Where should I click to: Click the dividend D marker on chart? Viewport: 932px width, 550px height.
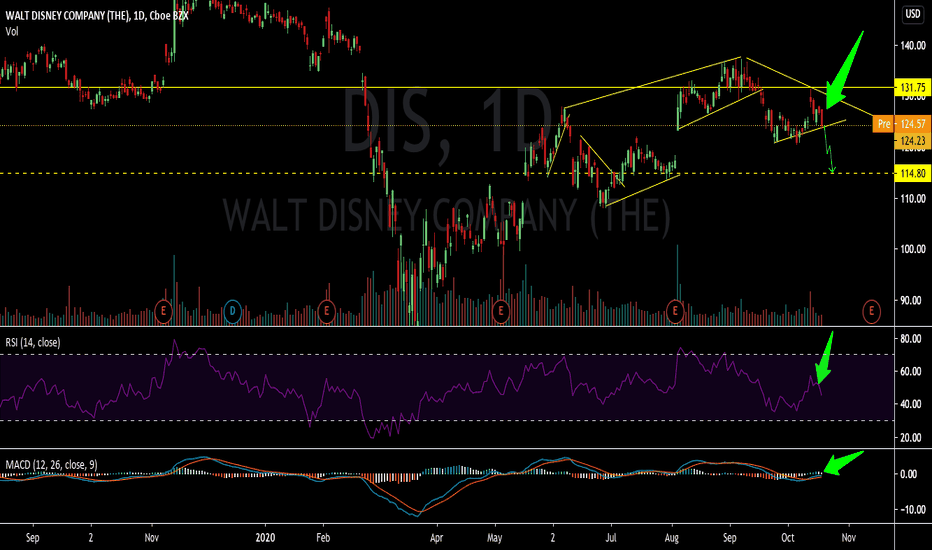coord(232,311)
